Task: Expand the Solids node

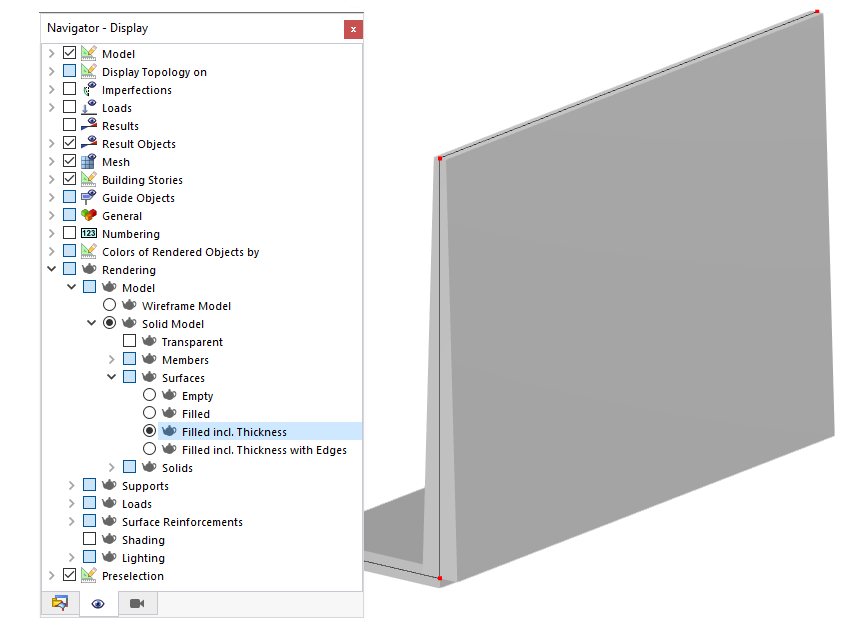Action: 111,467
